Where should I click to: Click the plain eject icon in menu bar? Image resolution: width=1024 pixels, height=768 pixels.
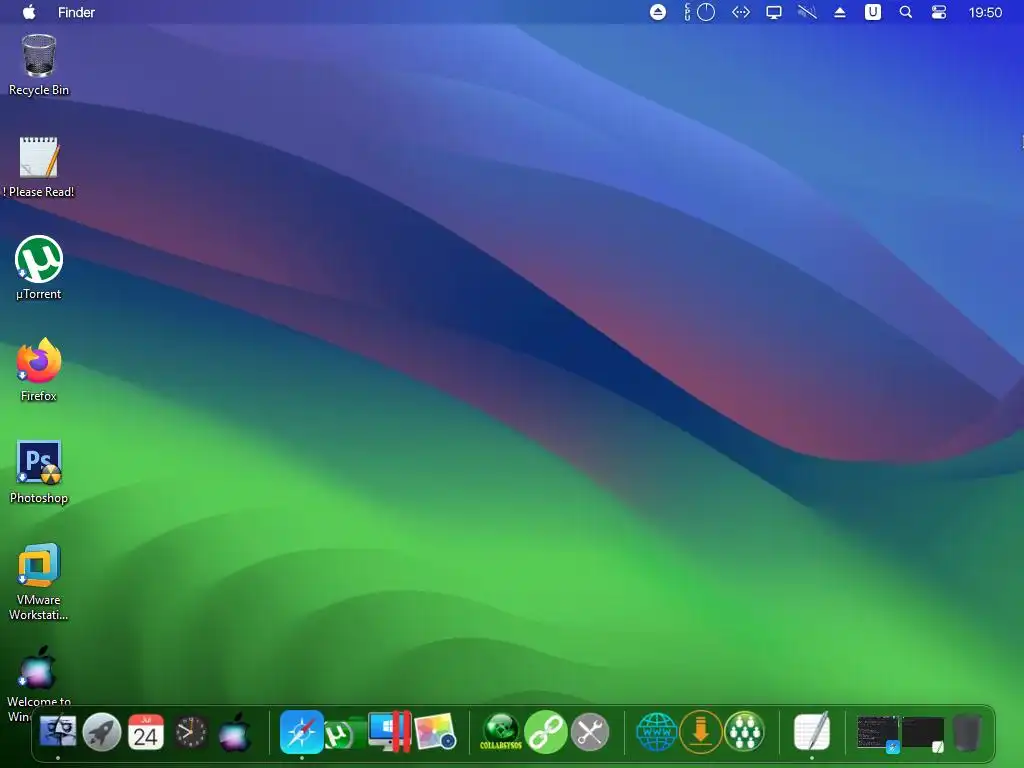click(x=840, y=12)
